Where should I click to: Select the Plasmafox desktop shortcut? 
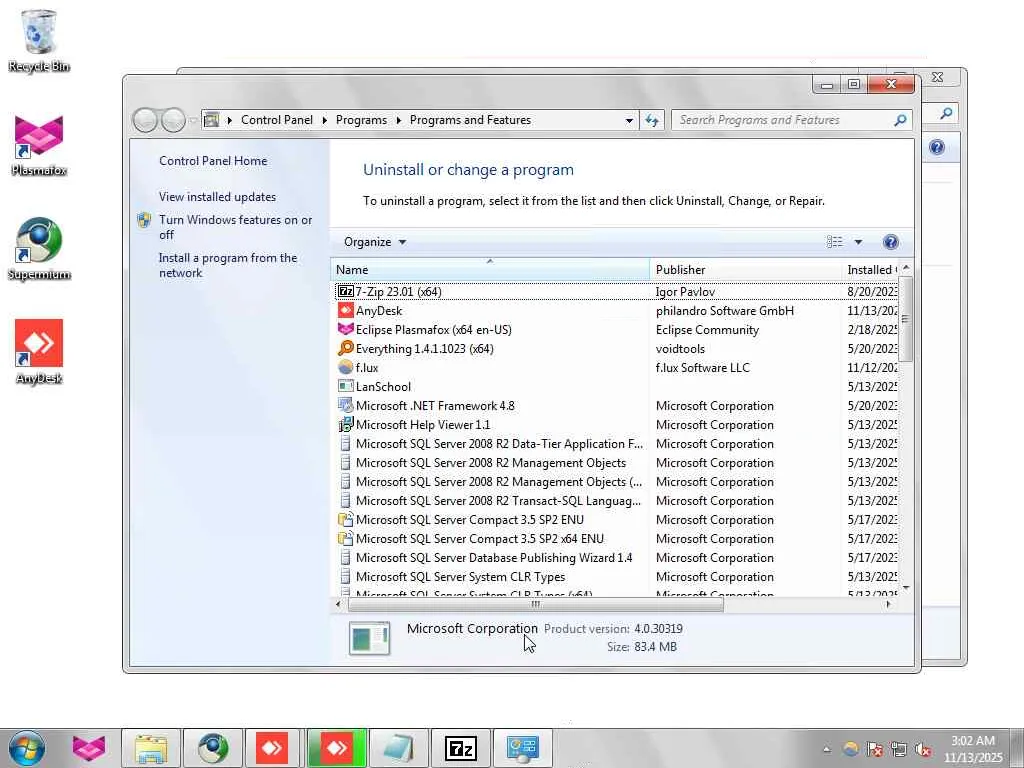[39, 146]
